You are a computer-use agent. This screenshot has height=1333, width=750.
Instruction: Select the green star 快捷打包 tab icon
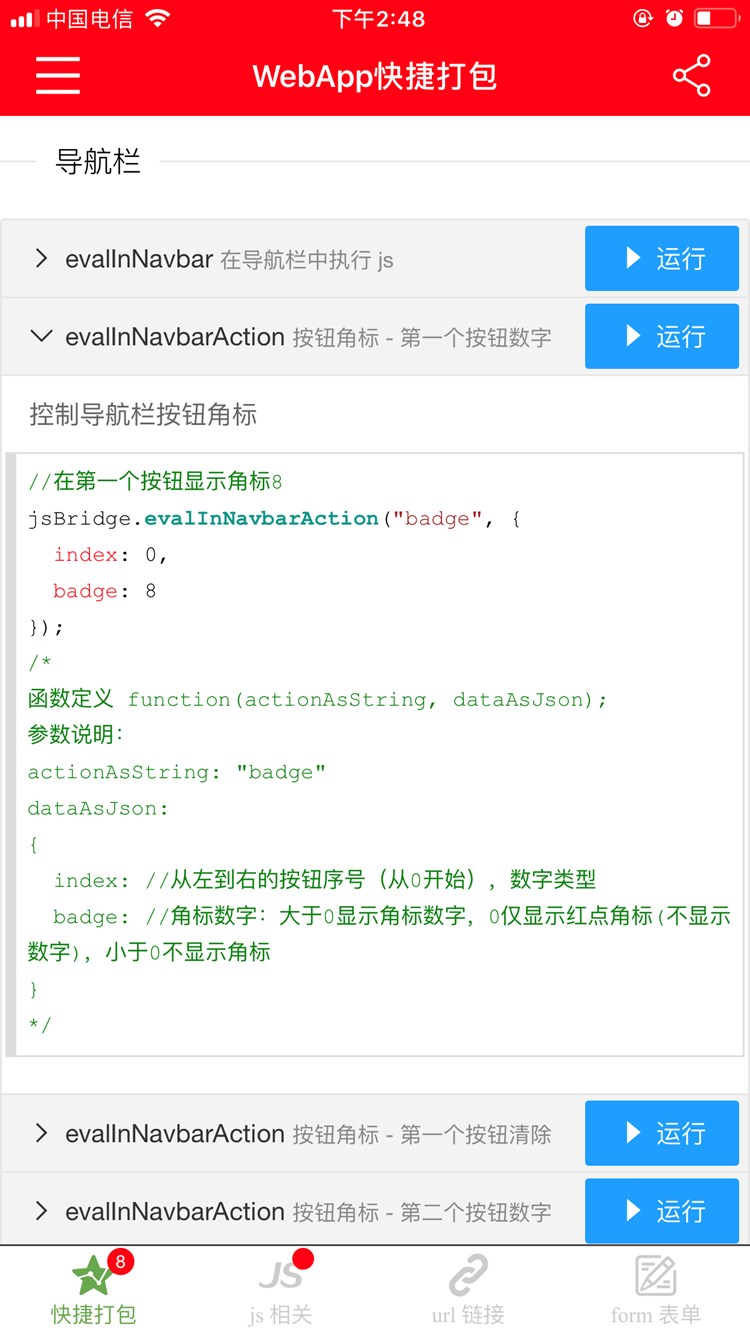pyautogui.click(x=93, y=1274)
